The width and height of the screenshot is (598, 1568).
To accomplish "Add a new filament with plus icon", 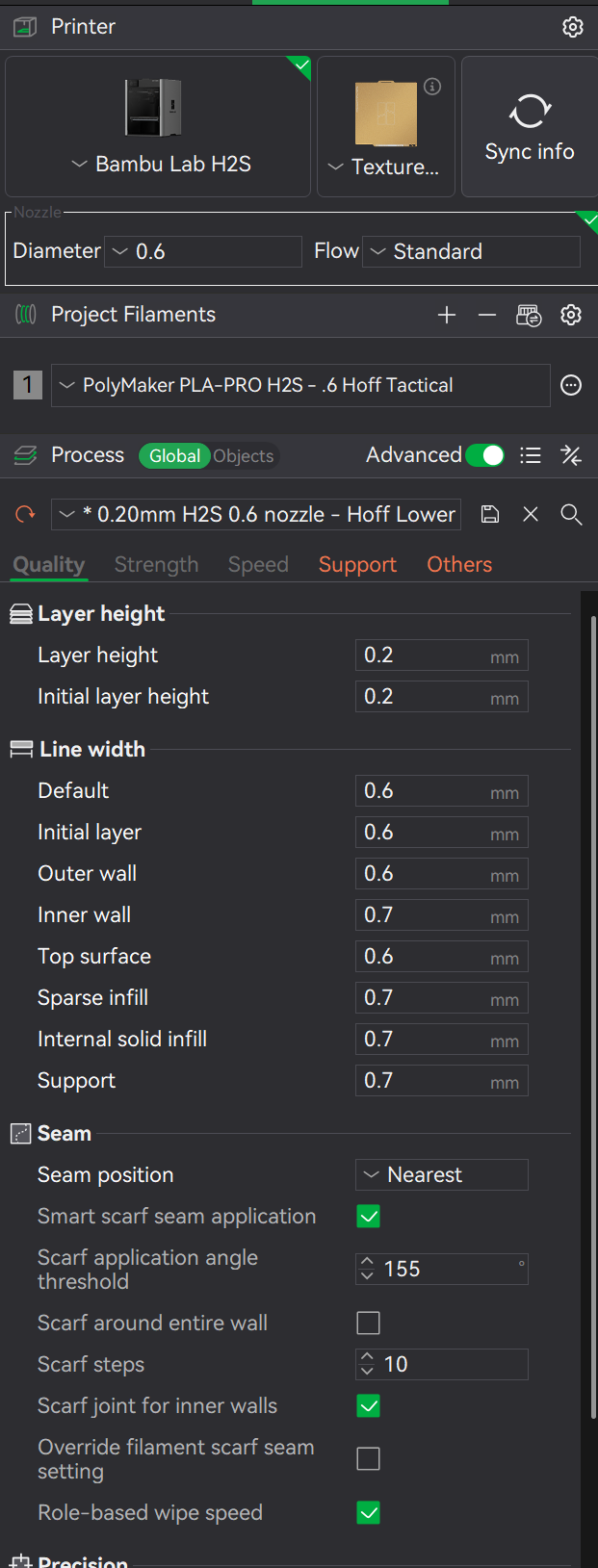I will (447, 315).
